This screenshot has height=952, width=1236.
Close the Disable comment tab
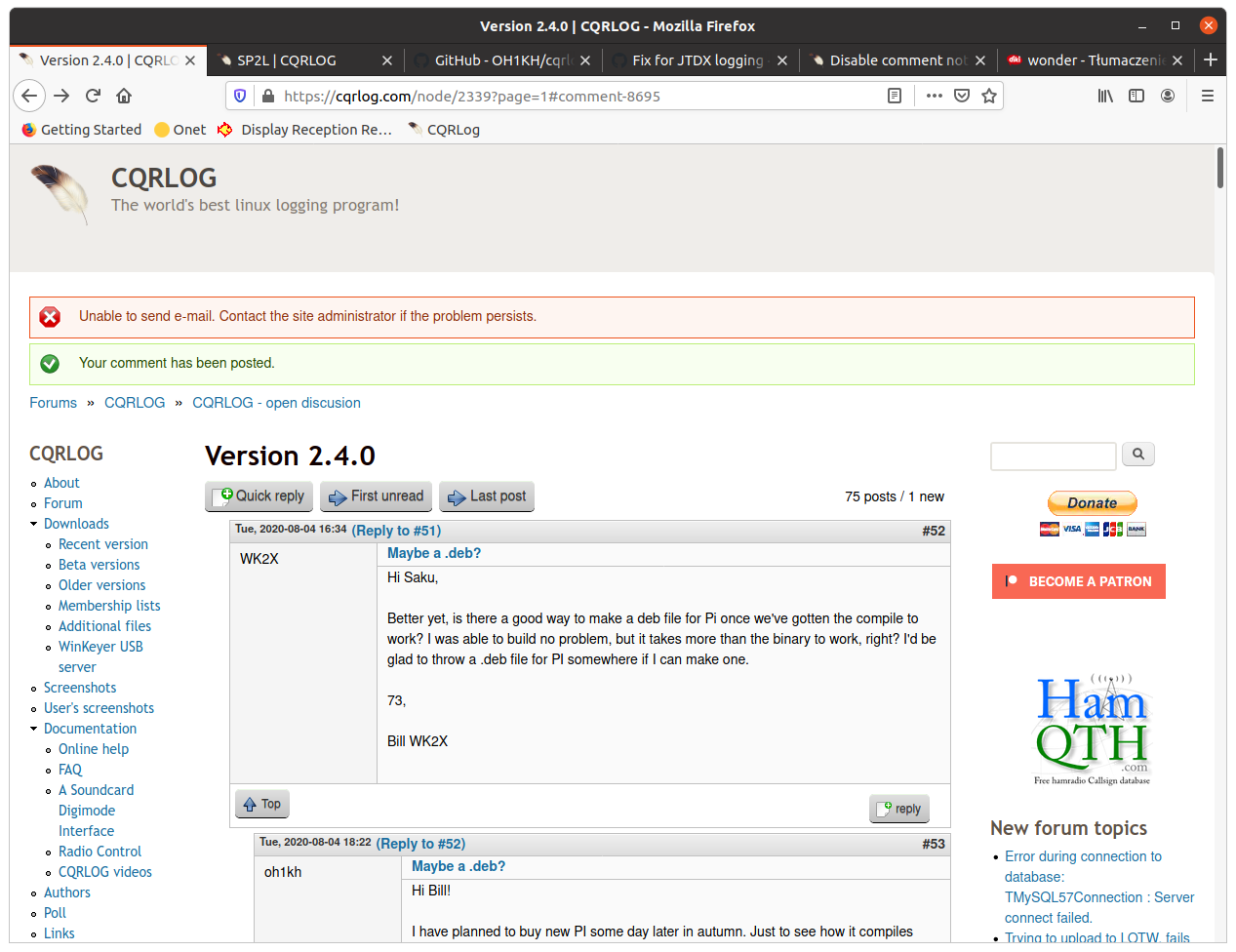pyautogui.click(x=979, y=60)
